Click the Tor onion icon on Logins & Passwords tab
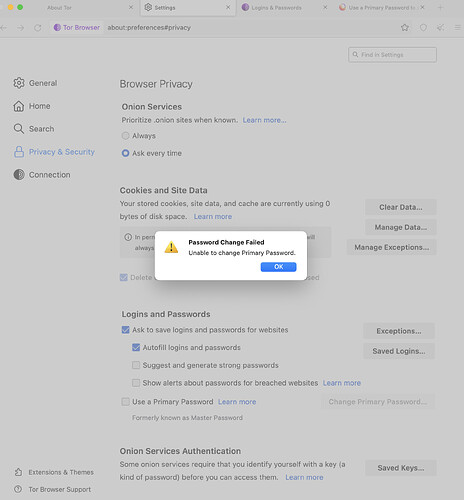The width and height of the screenshot is (464, 500). (x=245, y=7)
